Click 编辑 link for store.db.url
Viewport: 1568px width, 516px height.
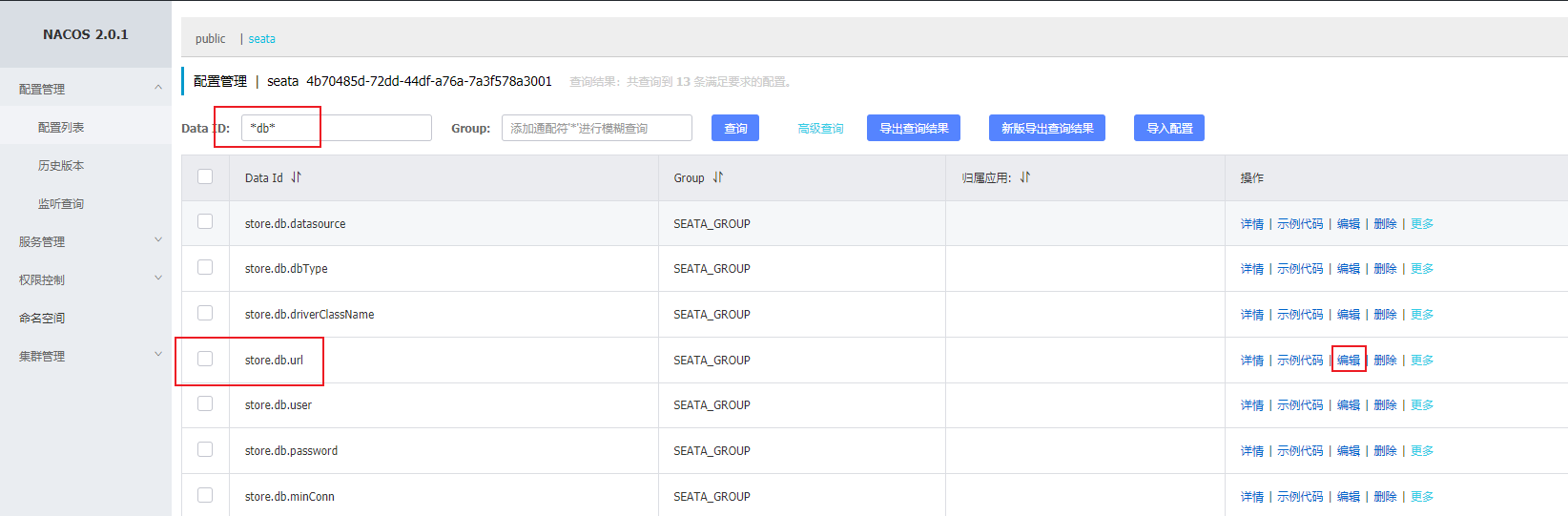click(x=1348, y=360)
